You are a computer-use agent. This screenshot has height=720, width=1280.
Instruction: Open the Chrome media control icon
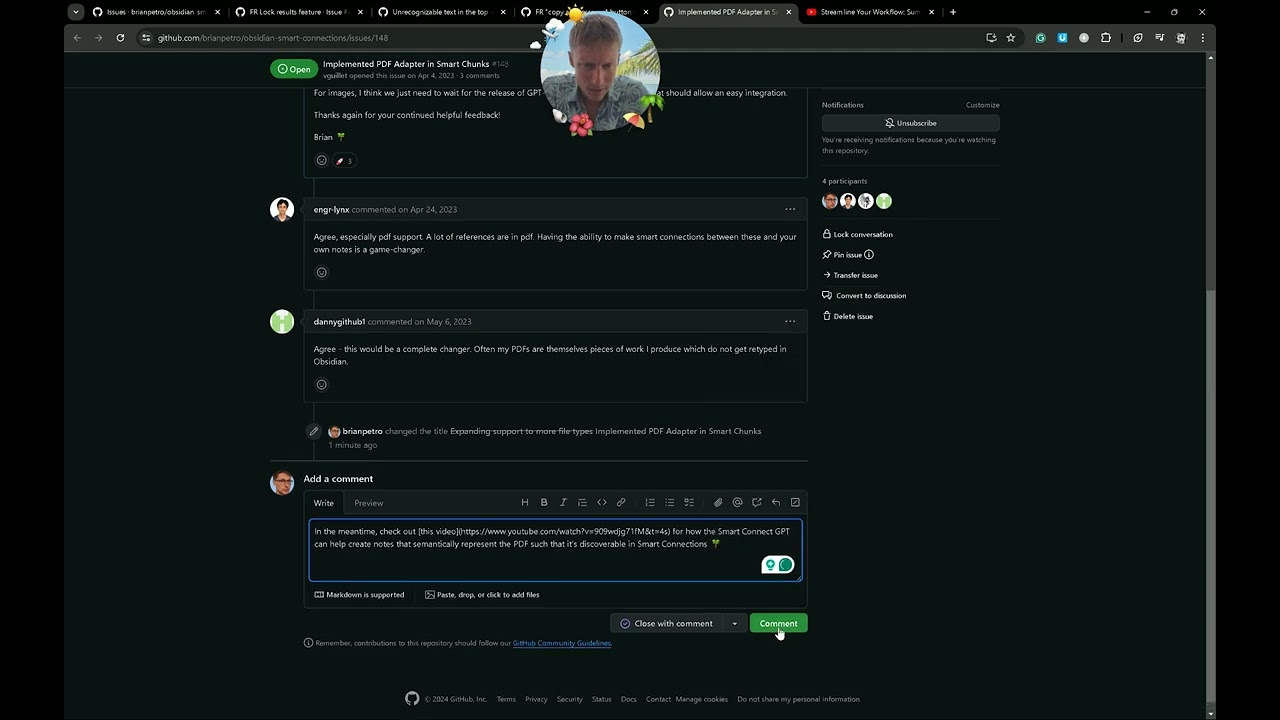[x=1159, y=38]
